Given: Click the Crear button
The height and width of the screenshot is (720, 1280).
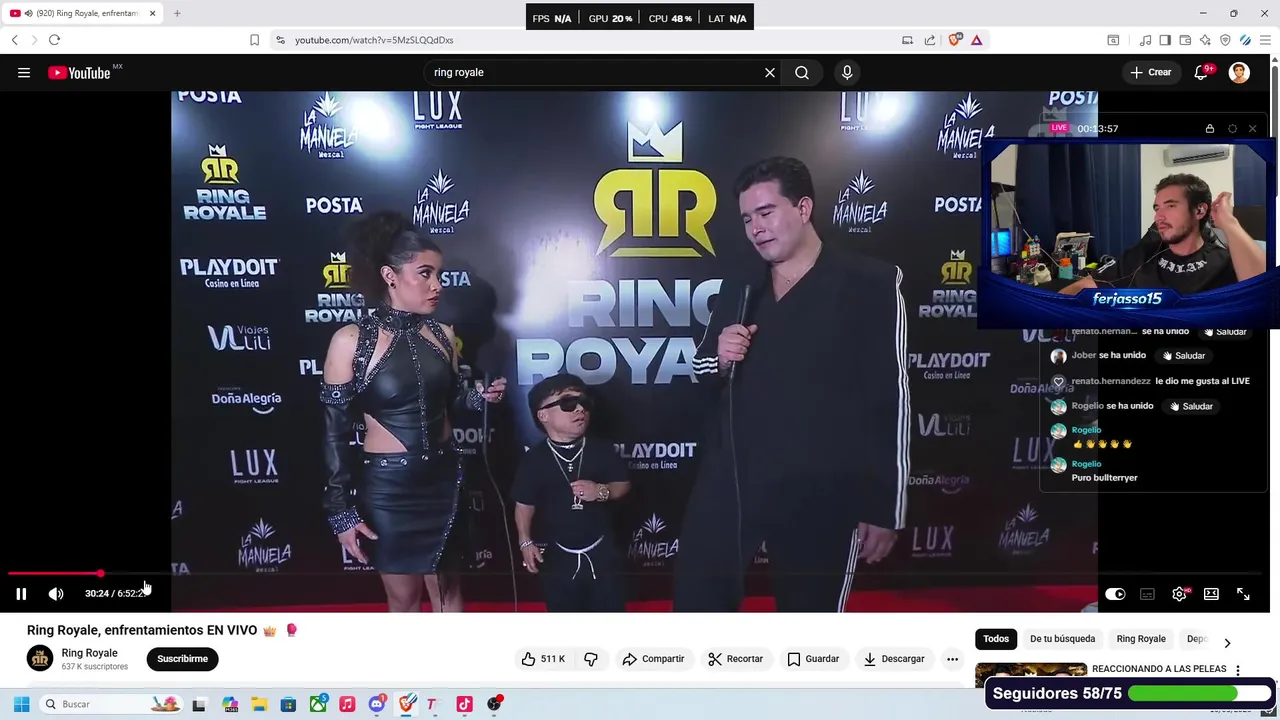Looking at the screenshot, I should click(x=1151, y=72).
